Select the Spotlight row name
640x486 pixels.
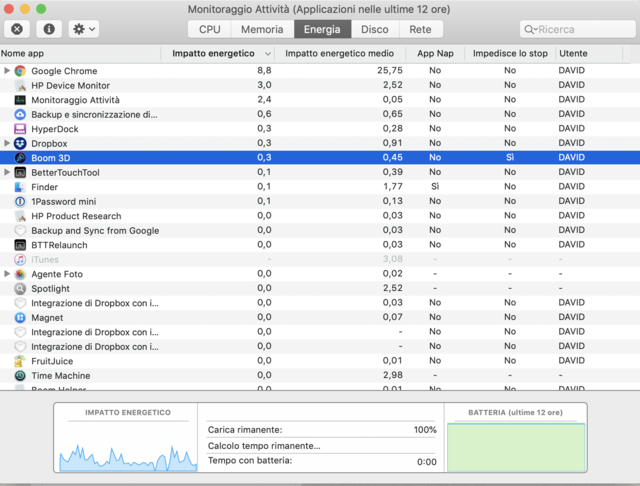[x=50, y=288]
